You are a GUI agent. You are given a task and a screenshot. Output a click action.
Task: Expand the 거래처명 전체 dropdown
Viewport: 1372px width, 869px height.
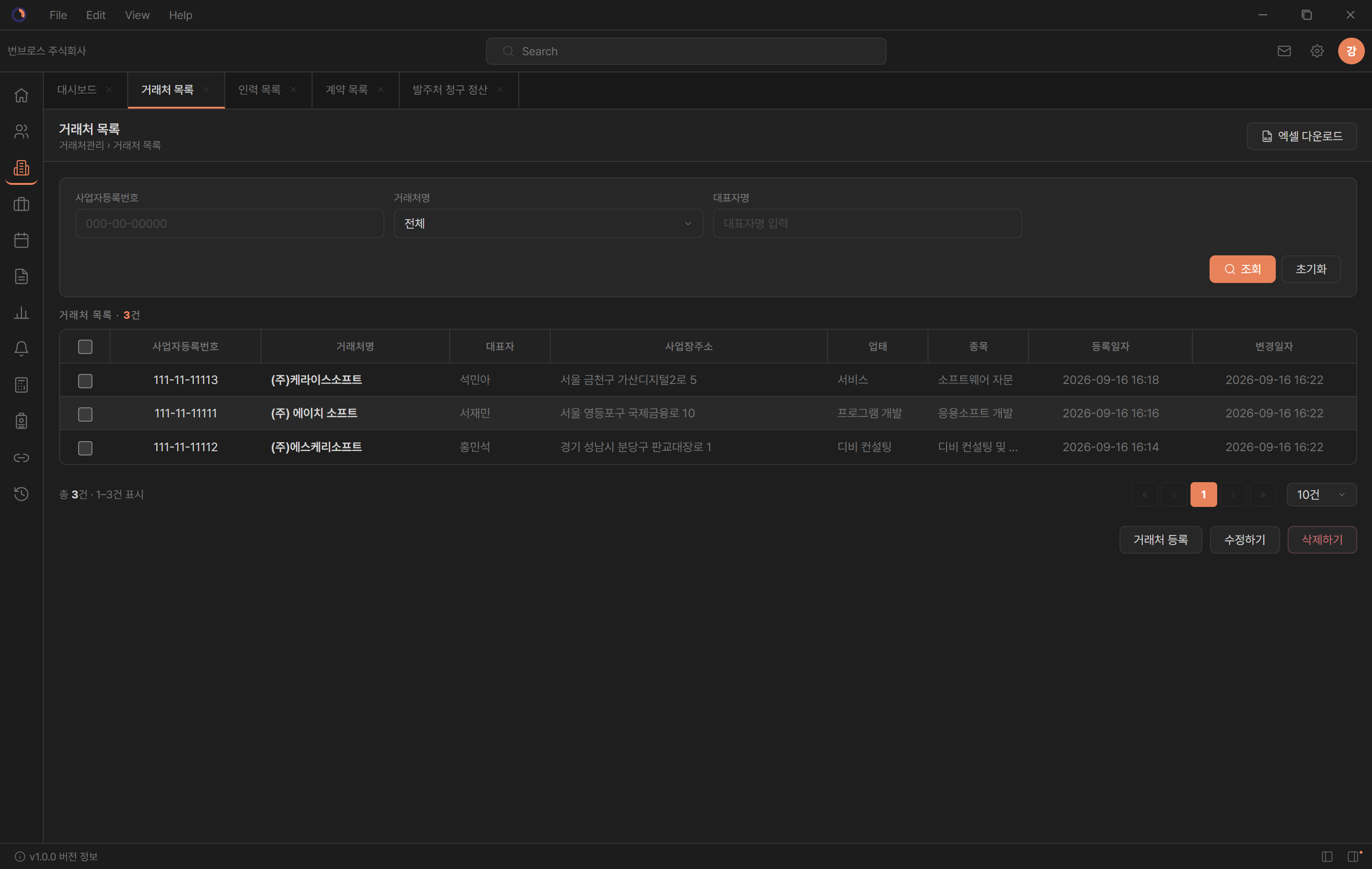tap(548, 223)
